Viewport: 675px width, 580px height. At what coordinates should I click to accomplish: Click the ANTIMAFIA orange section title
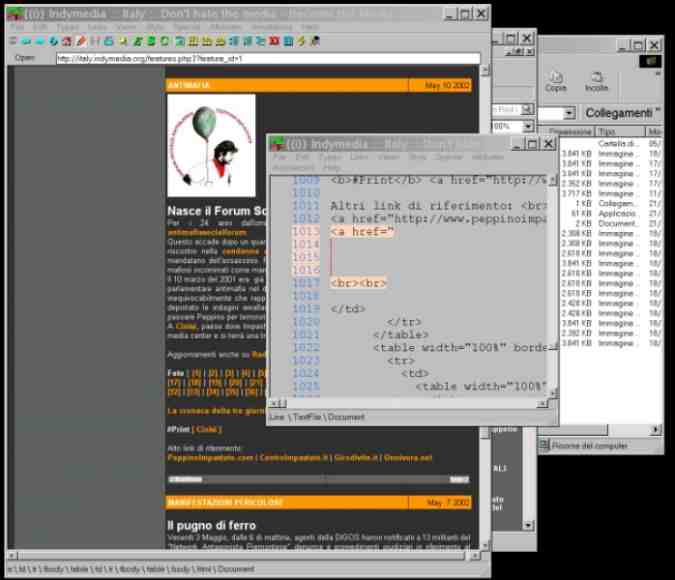click(189, 85)
